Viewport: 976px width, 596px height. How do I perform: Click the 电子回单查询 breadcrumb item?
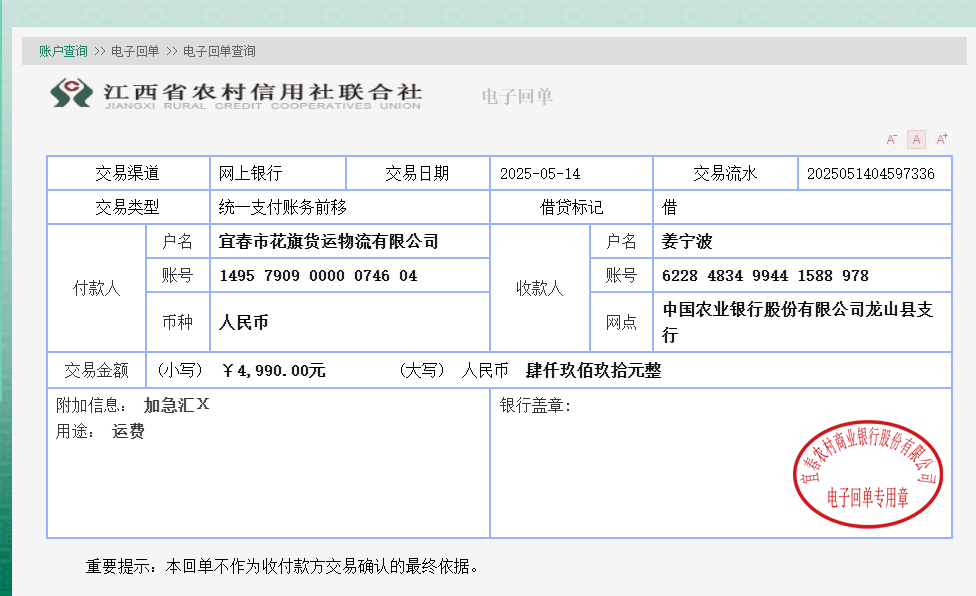pyautogui.click(x=219, y=51)
